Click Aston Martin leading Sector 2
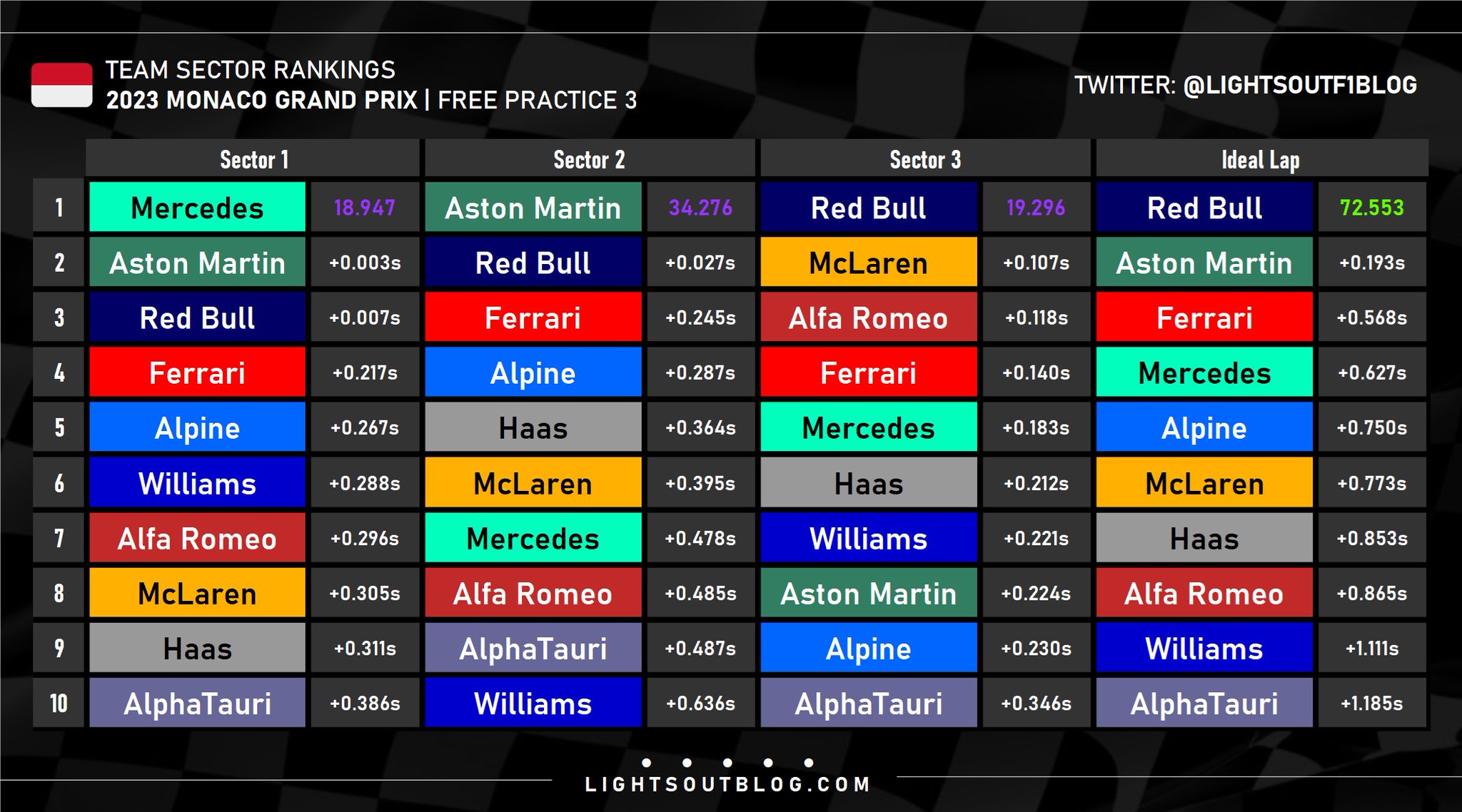This screenshot has width=1462, height=812. pyautogui.click(x=533, y=207)
